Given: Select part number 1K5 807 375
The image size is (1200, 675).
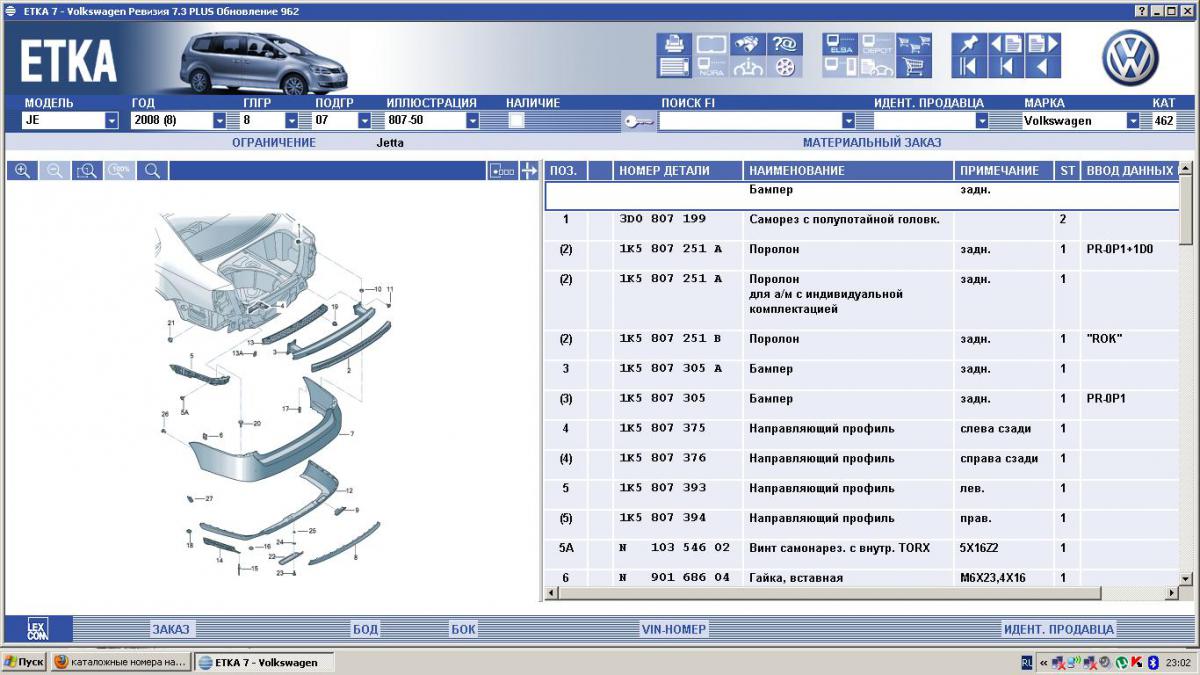Looking at the screenshot, I should (x=662, y=429).
